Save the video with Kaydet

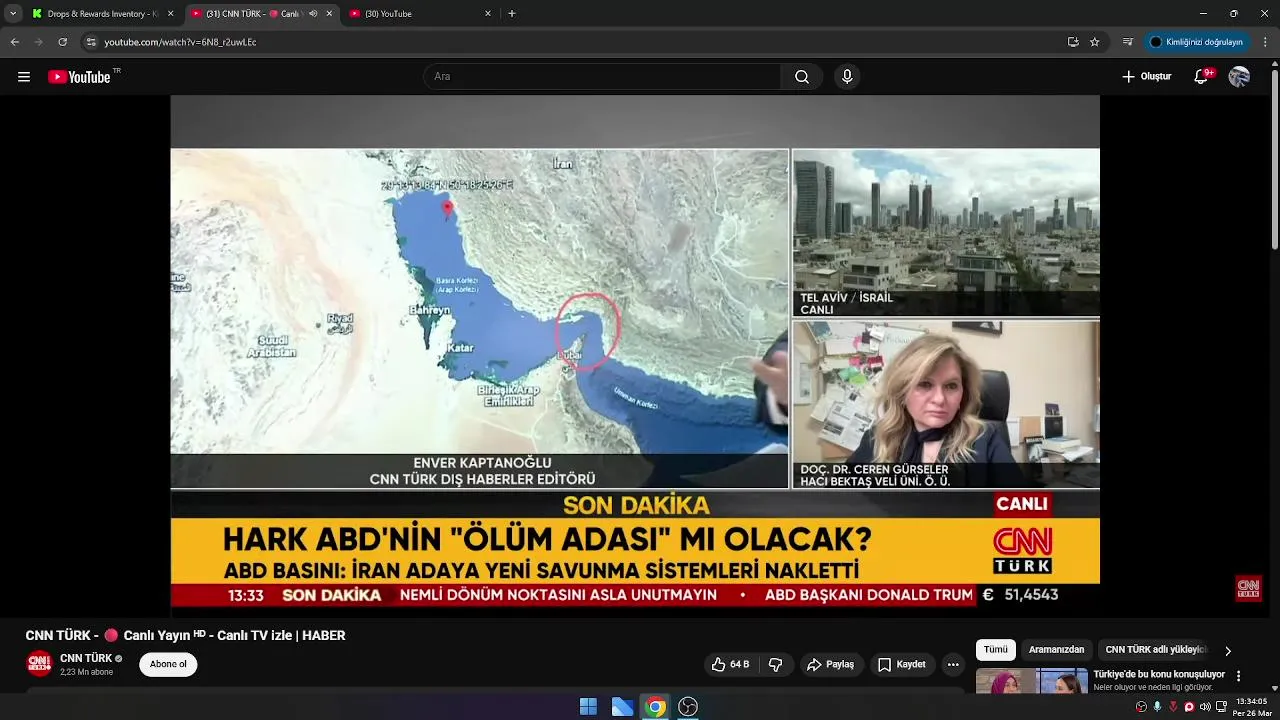[x=902, y=665]
